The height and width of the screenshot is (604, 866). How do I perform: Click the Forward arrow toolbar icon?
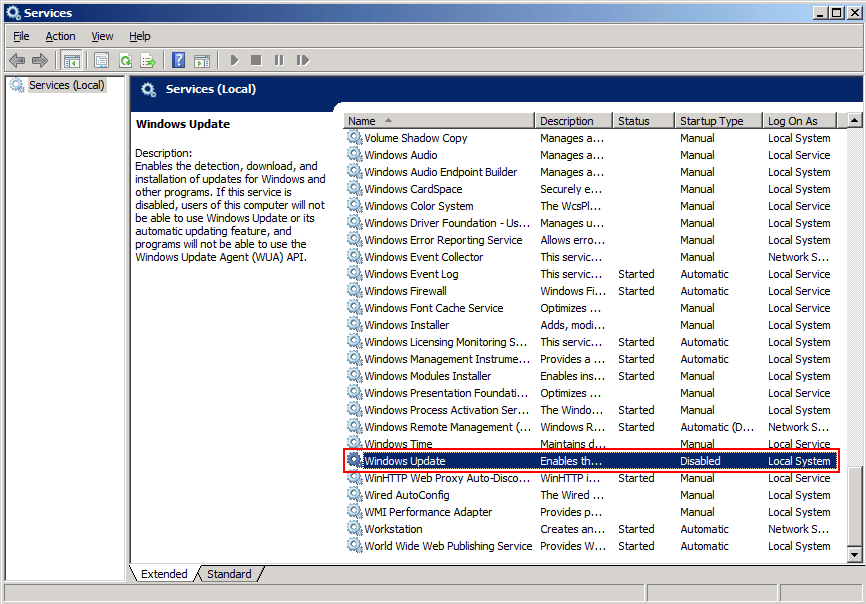pyautogui.click(x=40, y=60)
